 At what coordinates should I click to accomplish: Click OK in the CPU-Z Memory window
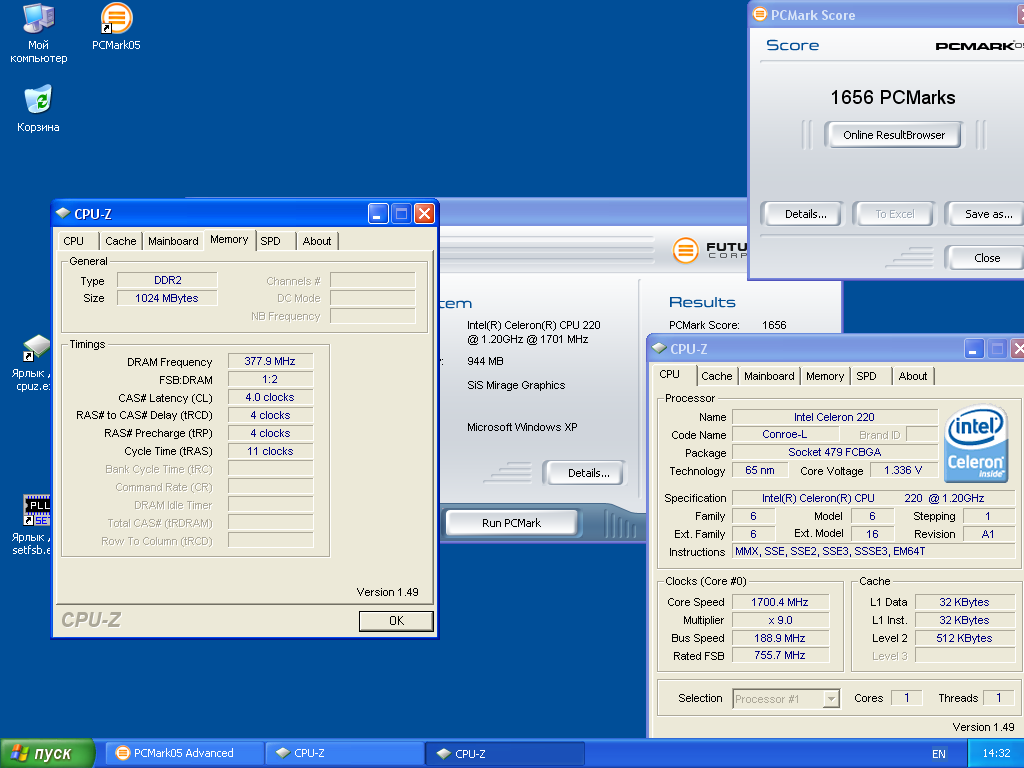point(396,621)
